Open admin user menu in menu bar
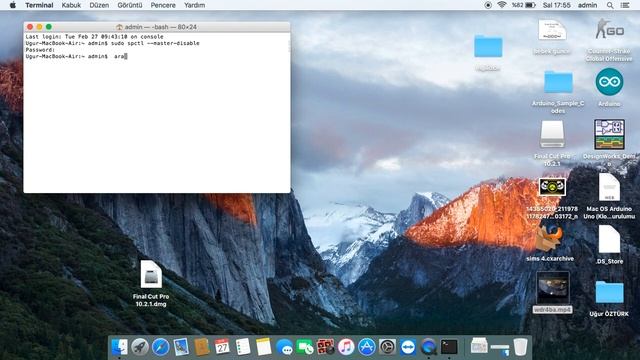The height and width of the screenshot is (360, 640). pyautogui.click(x=587, y=5)
